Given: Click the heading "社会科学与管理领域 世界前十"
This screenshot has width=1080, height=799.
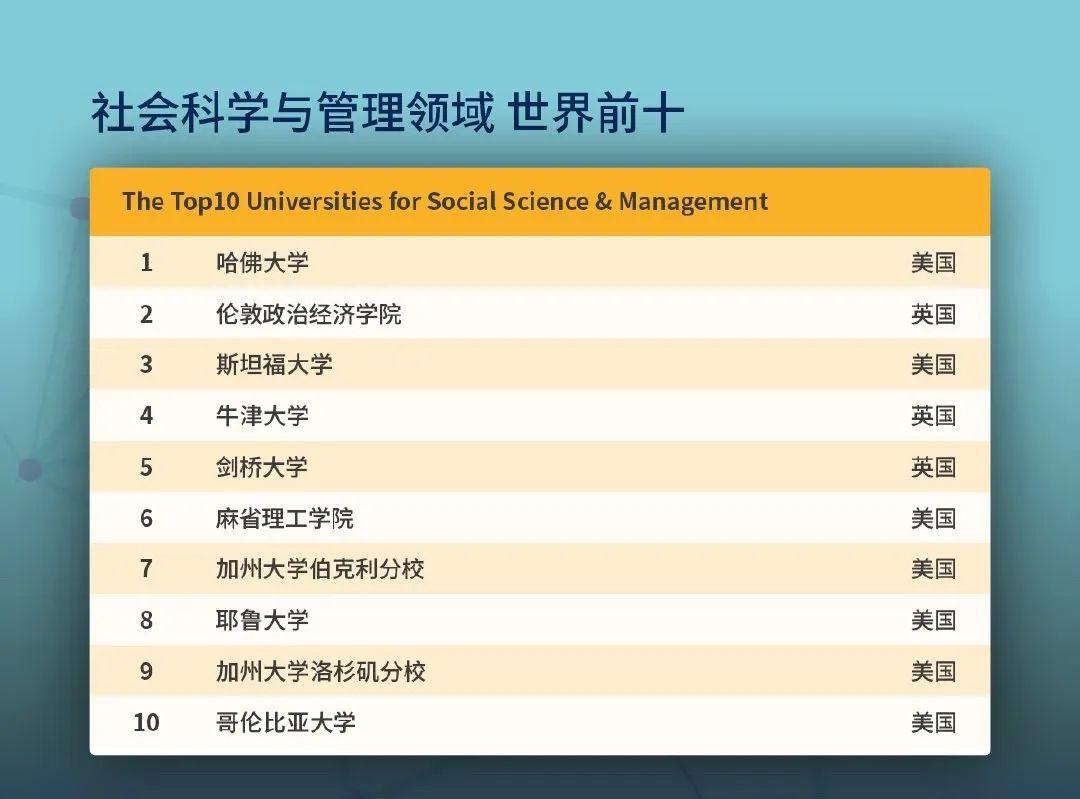Looking at the screenshot, I should click(x=387, y=112).
